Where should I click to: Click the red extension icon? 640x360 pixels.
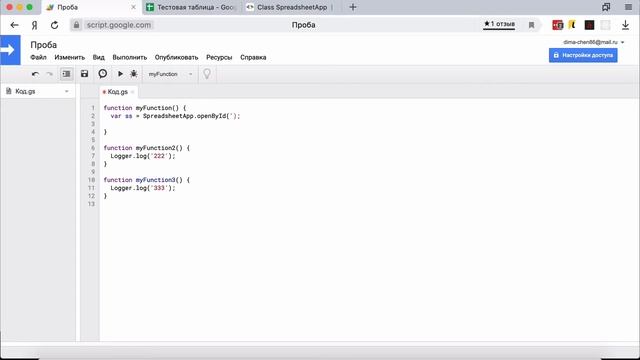[x=558, y=25]
